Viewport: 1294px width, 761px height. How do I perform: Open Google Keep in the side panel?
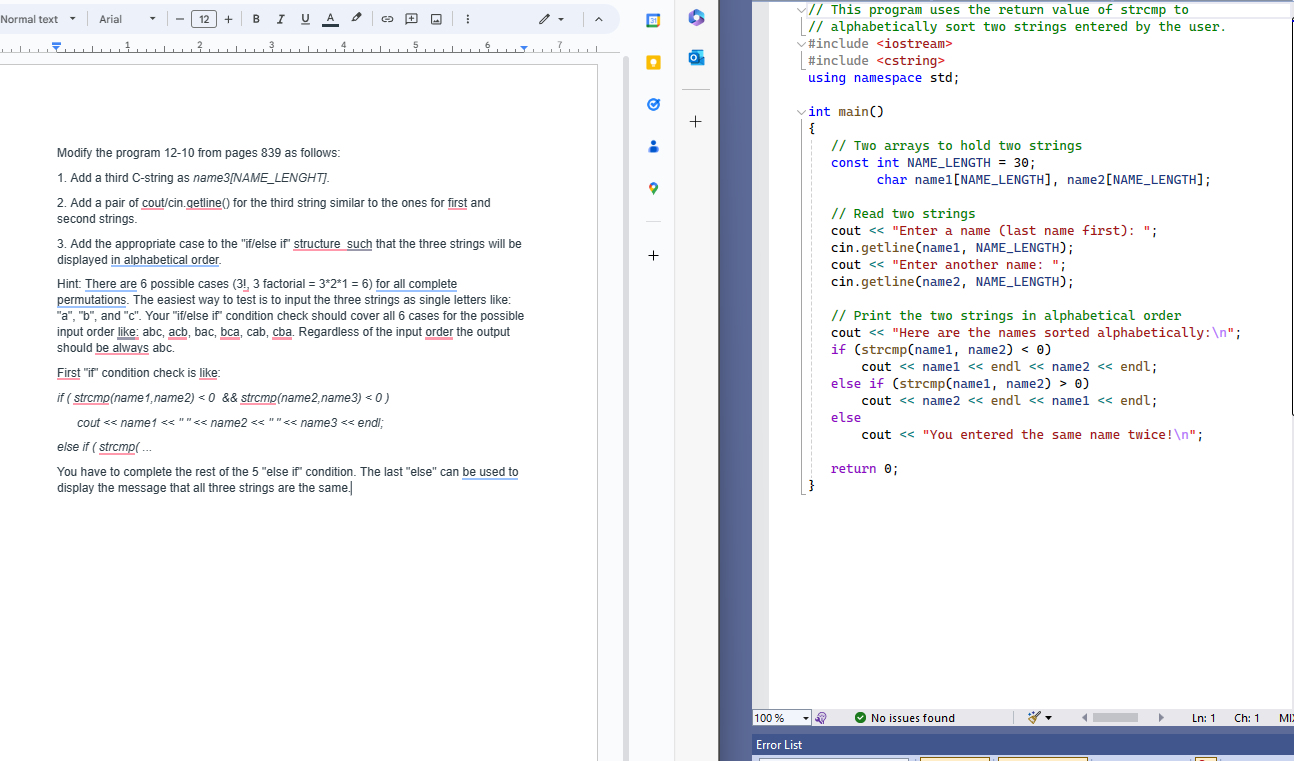click(x=653, y=63)
